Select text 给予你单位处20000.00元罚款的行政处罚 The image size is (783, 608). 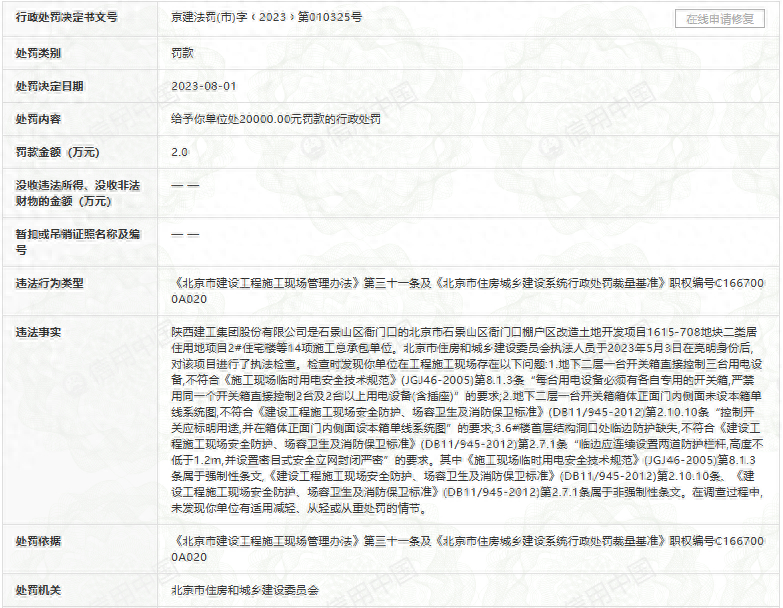click(x=276, y=119)
